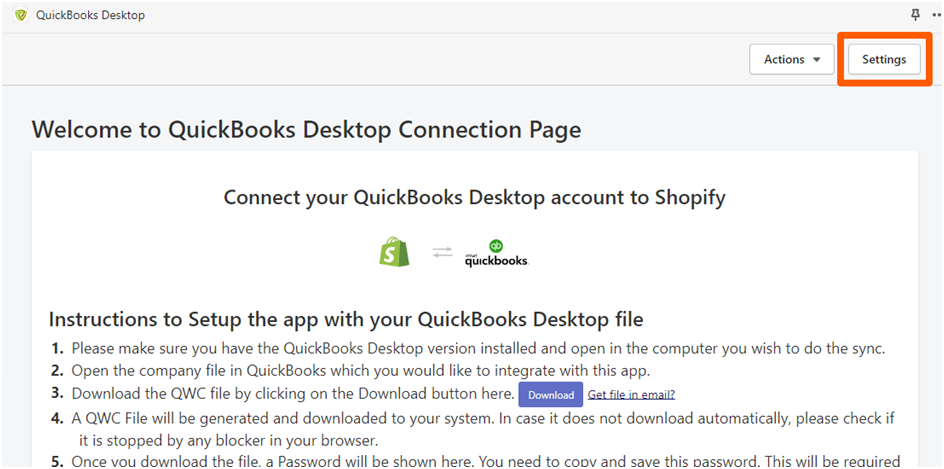Click the 'Get file in email?' link

[632, 395]
